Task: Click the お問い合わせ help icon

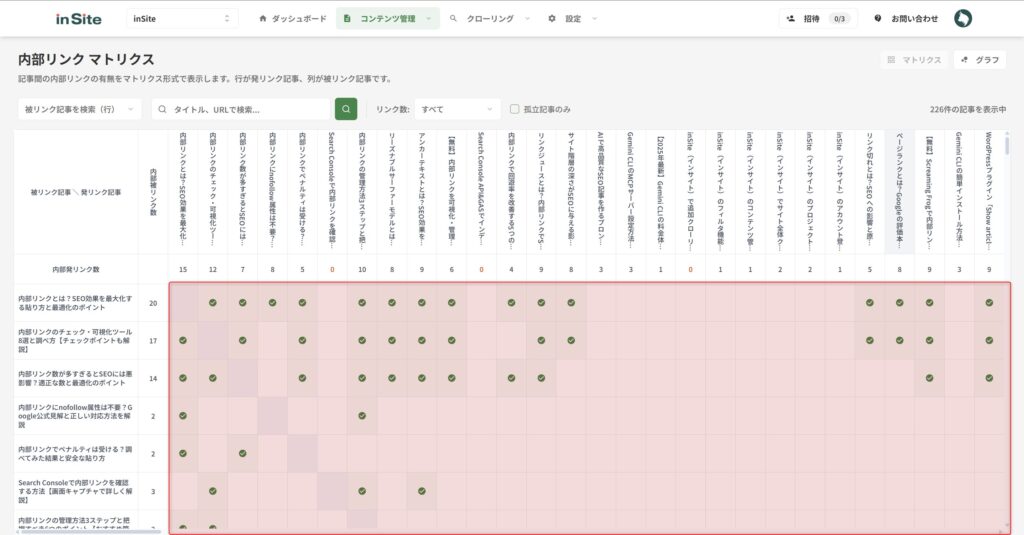Action: tap(878, 18)
